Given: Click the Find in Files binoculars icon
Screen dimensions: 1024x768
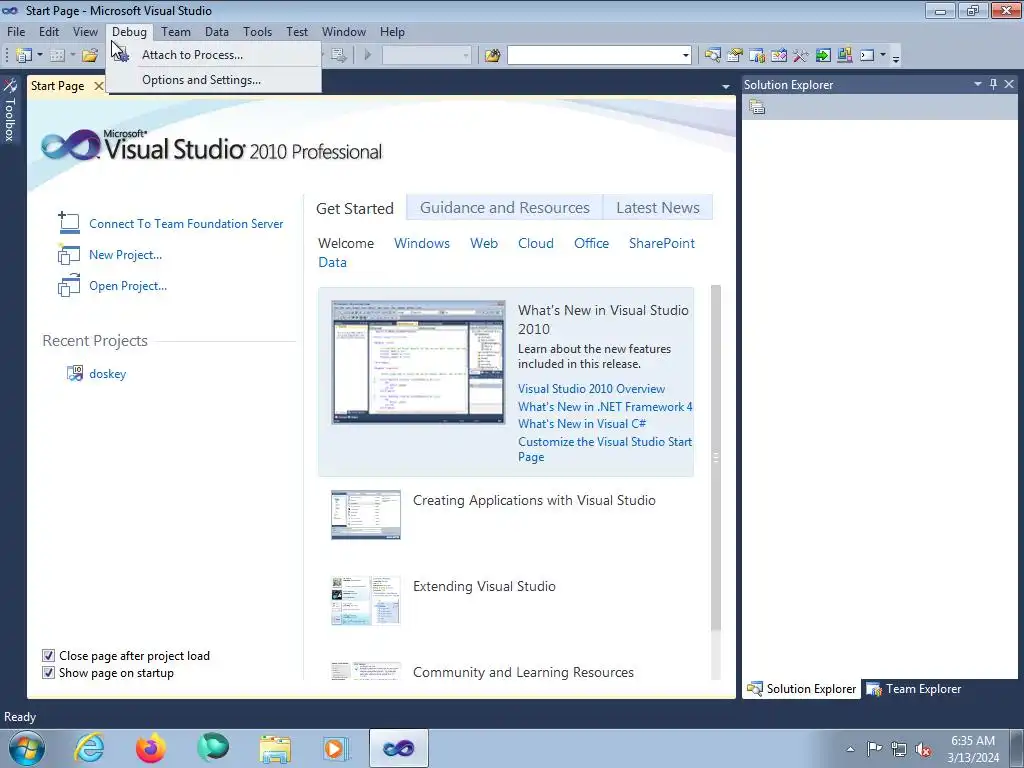Looking at the screenshot, I should [x=492, y=56].
